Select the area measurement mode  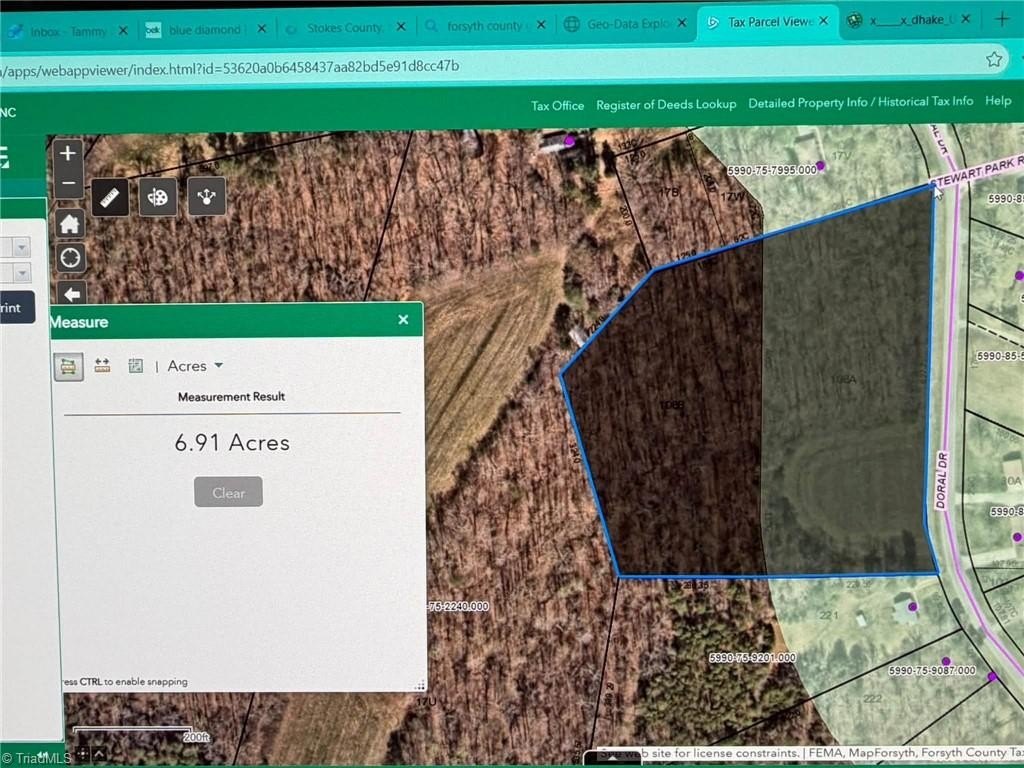68,367
